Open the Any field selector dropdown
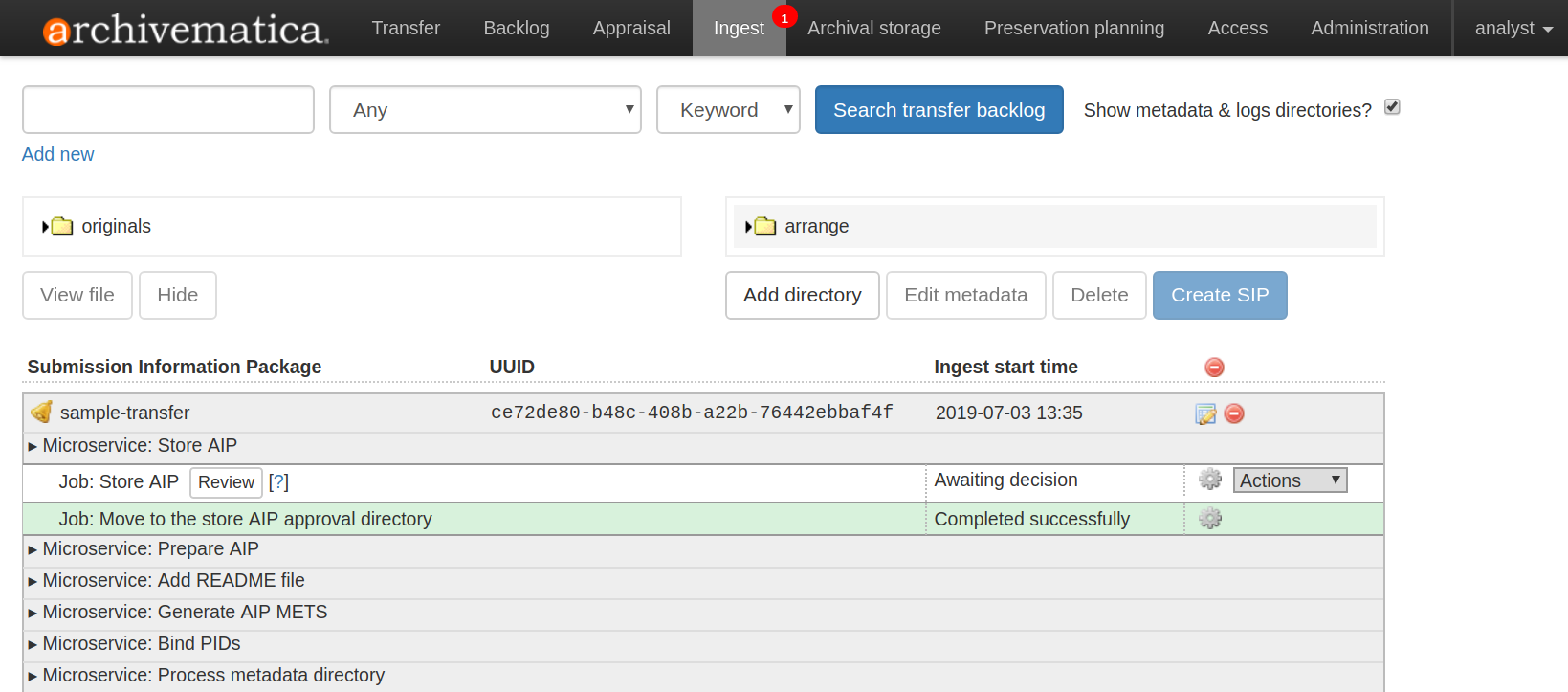1568x692 pixels. [x=485, y=110]
